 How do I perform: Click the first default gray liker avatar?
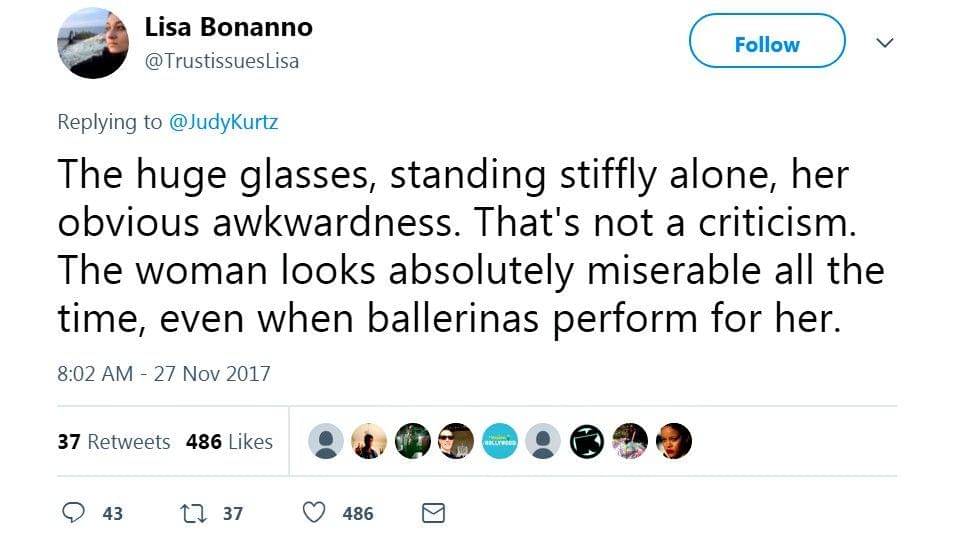click(x=326, y=441)
